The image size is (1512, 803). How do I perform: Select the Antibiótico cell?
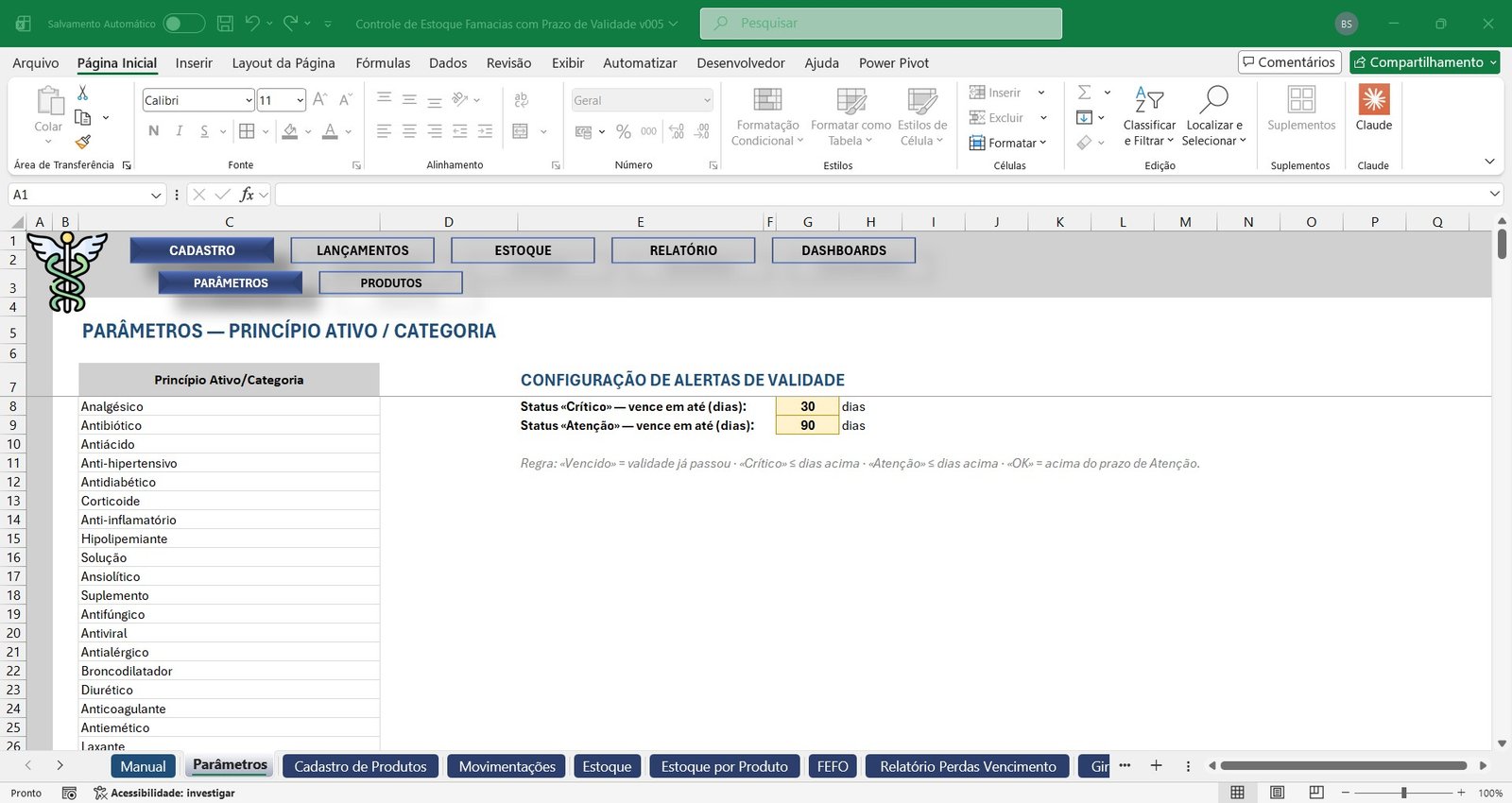[x=229, y=425]
